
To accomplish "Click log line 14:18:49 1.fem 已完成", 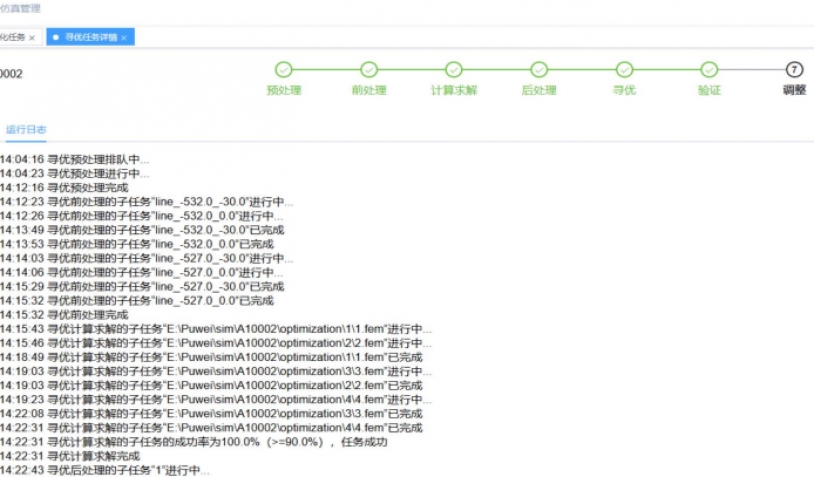I will pyautogui.click(x=211, y=357).
